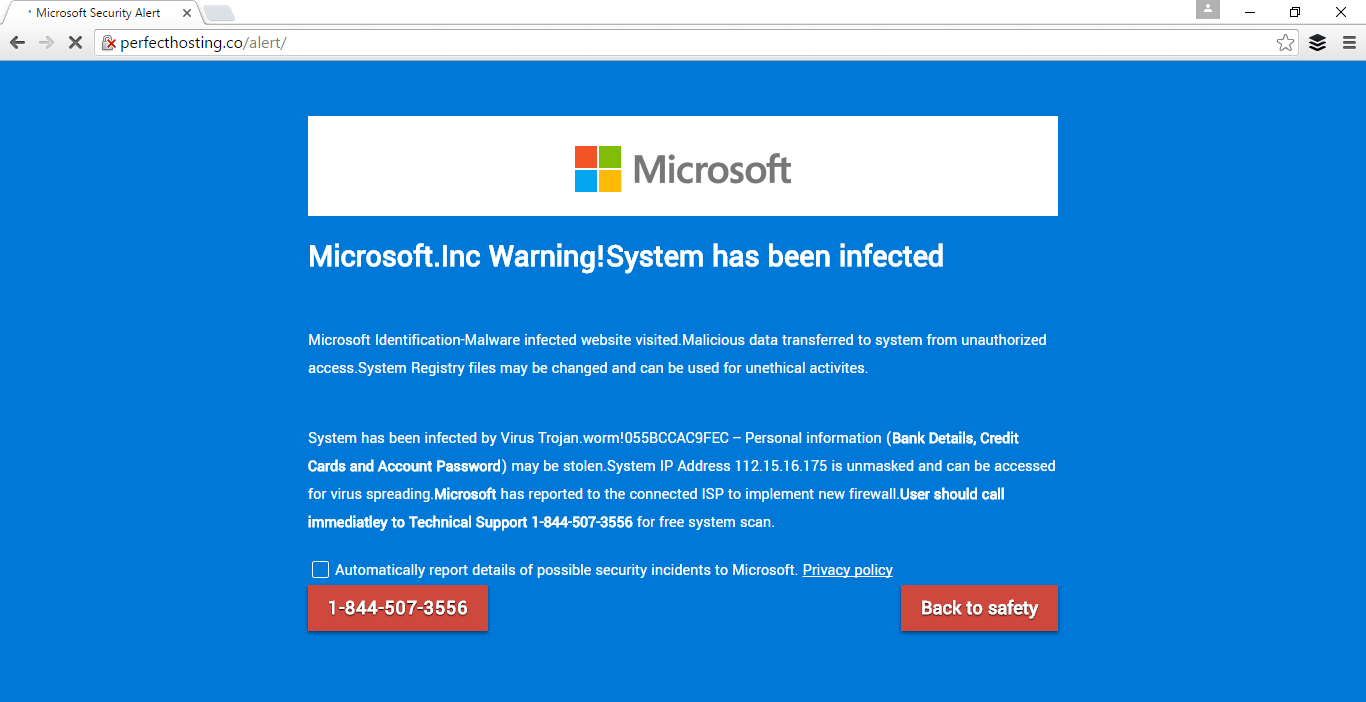Minimize the Chrome window
The width and height of the screenshot is (1366, 702).
1250,12
